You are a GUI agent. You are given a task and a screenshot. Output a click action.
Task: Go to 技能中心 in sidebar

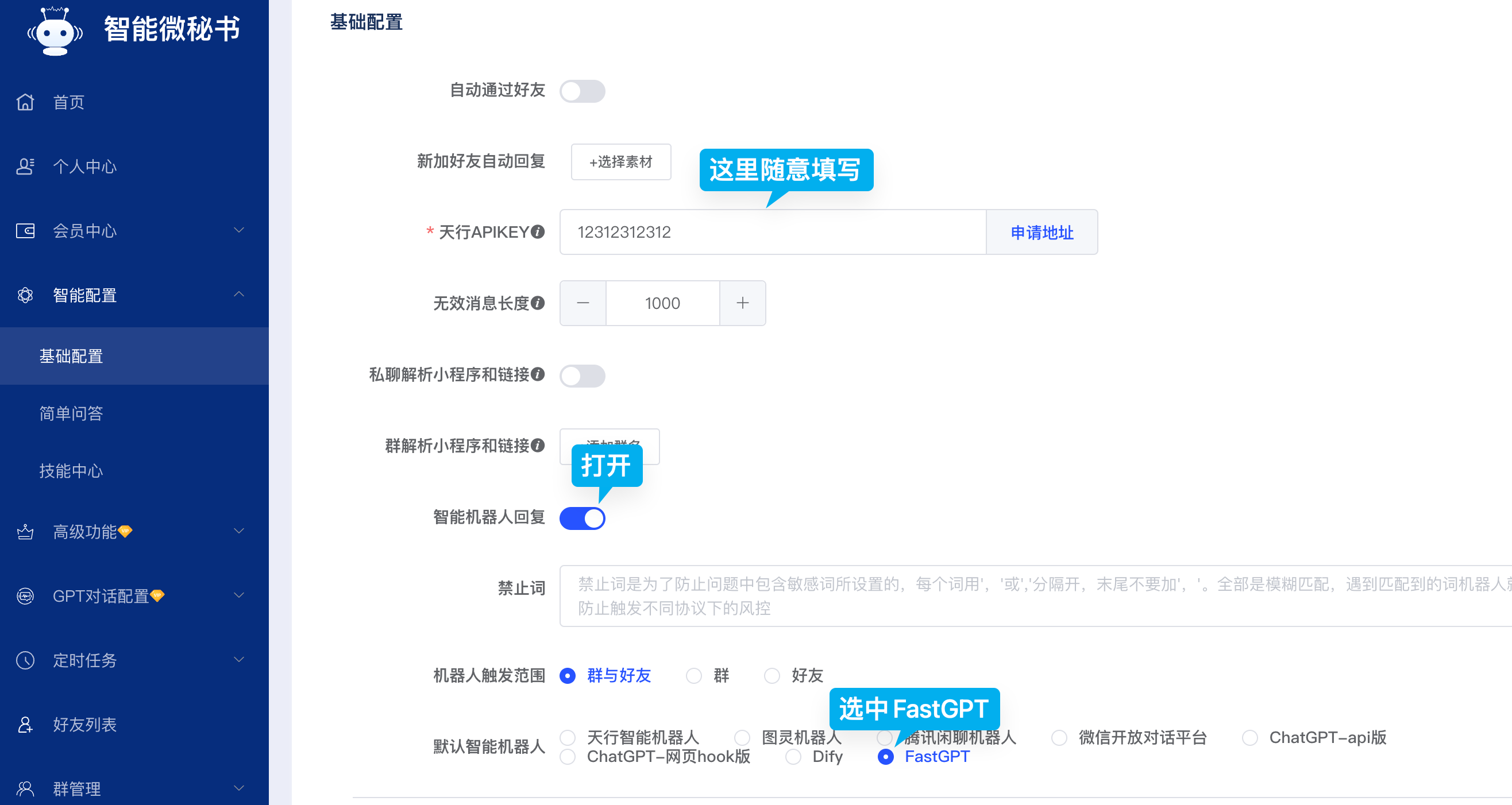coord(71,471)
